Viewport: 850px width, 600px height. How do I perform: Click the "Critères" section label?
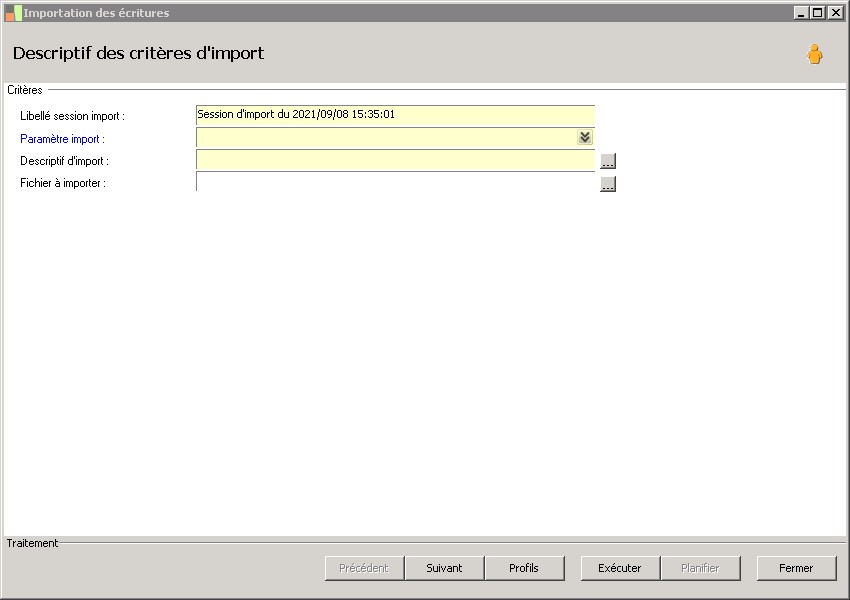click(25, 90)
